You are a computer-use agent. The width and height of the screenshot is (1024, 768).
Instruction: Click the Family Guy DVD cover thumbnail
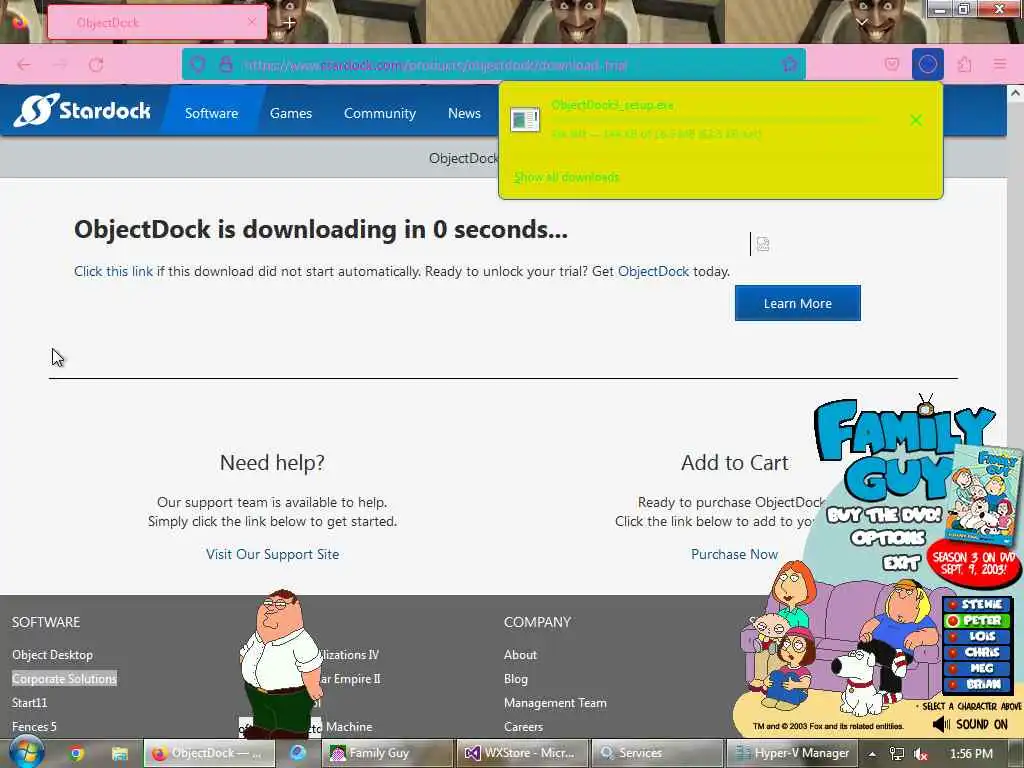[x=983, y=495]
